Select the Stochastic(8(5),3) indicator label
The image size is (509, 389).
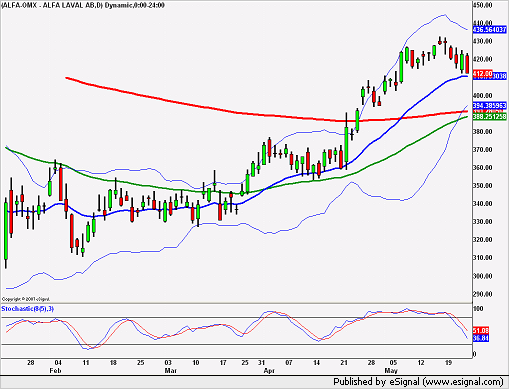tap(27, 309)
